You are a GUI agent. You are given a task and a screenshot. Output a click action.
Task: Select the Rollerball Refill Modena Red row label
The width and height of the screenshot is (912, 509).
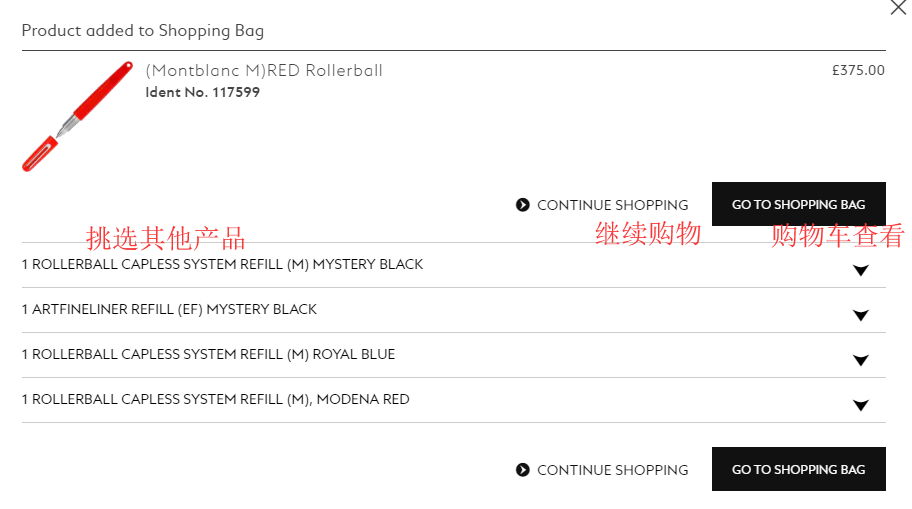click(215, 399)
